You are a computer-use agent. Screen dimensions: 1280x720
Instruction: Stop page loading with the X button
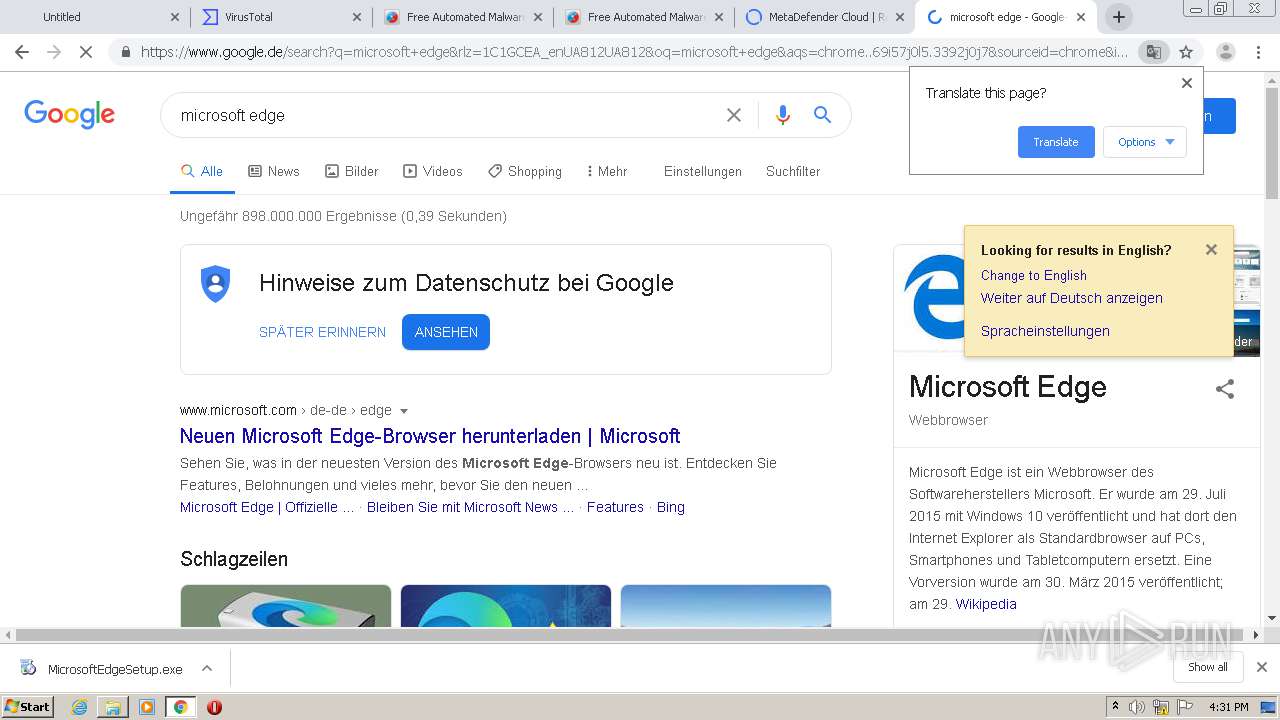click(x=86, y=52)
